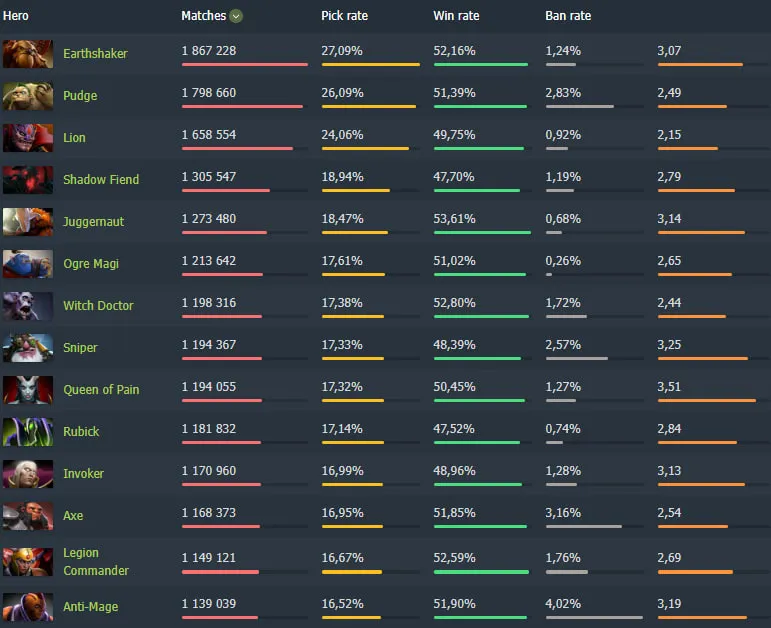Open the Pudge hero link

click(x=80, y=96)
